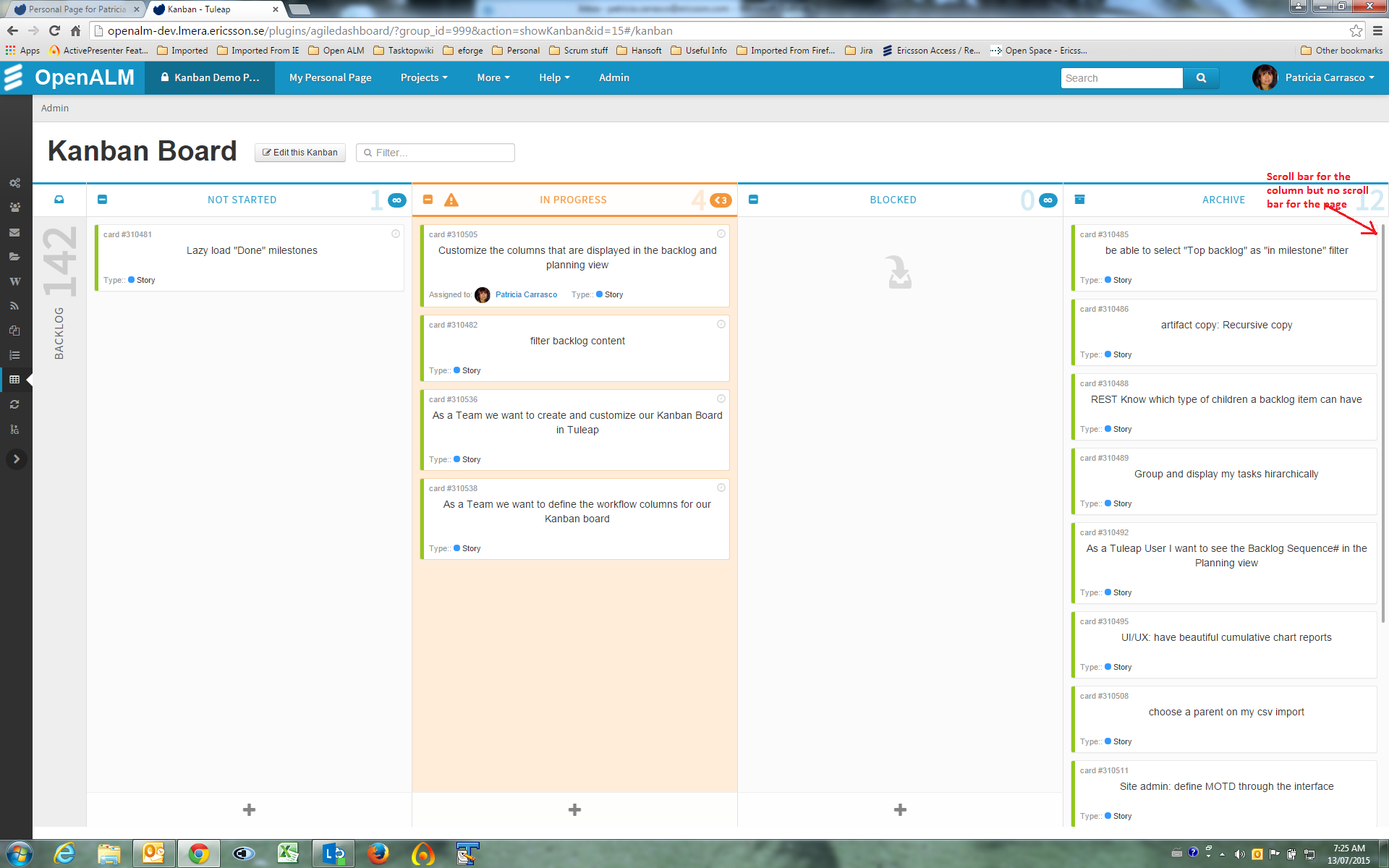Click browser reload button
Image resolution: width=1389 pixels, height=868 pixels.
(54, 30)
